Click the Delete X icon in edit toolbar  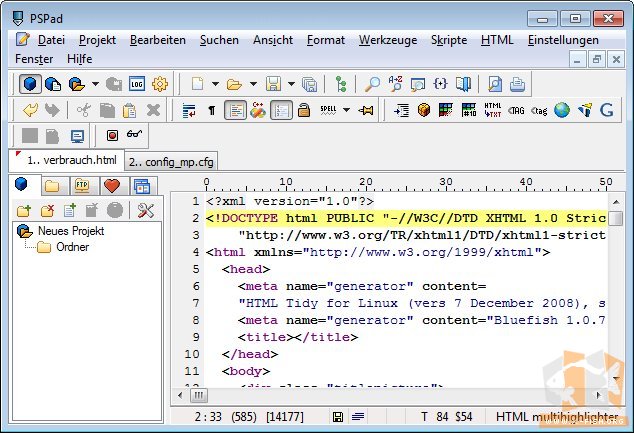153,110
